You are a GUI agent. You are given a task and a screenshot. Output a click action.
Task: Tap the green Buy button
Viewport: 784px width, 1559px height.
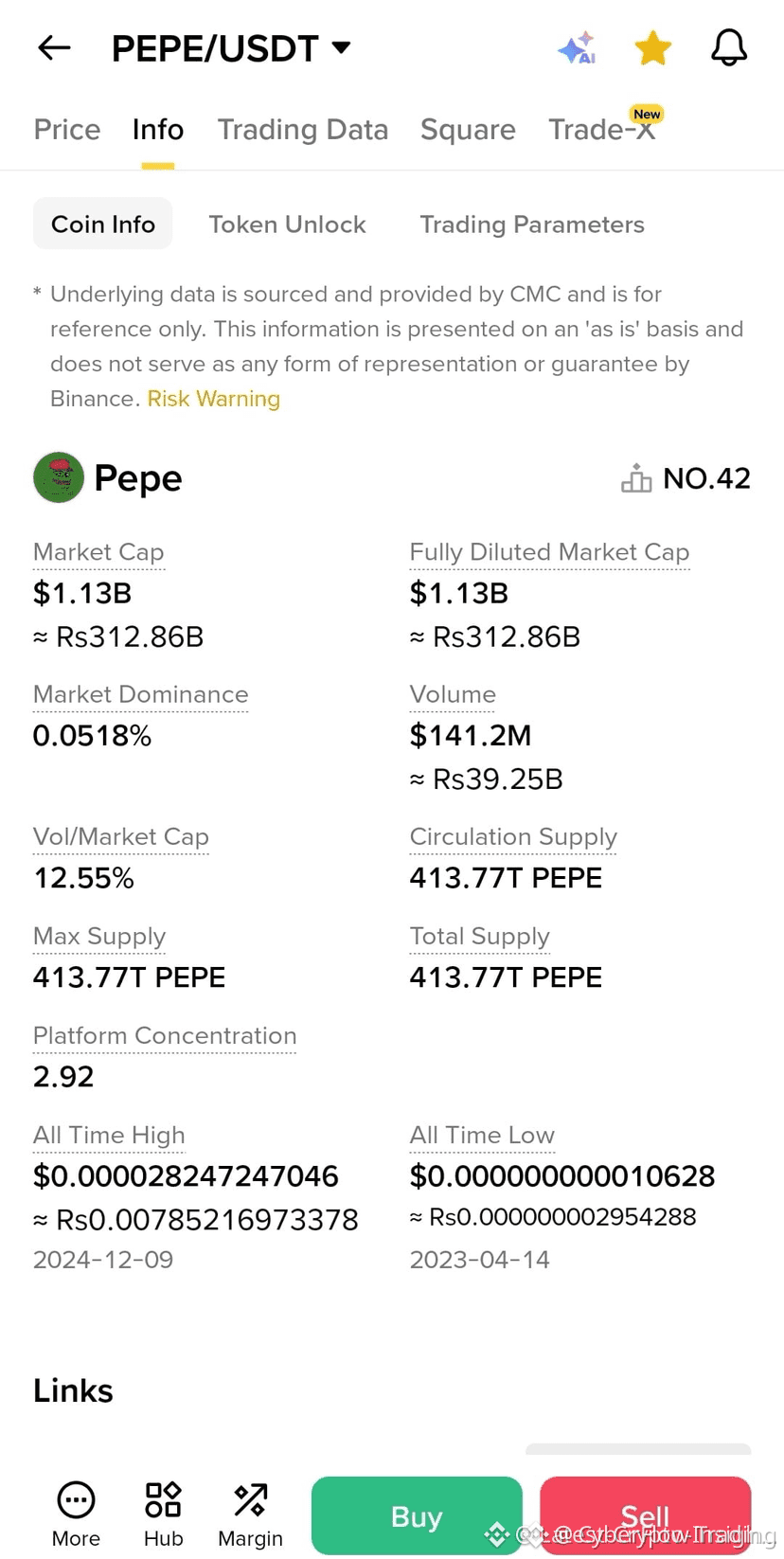coord(417,1515)
